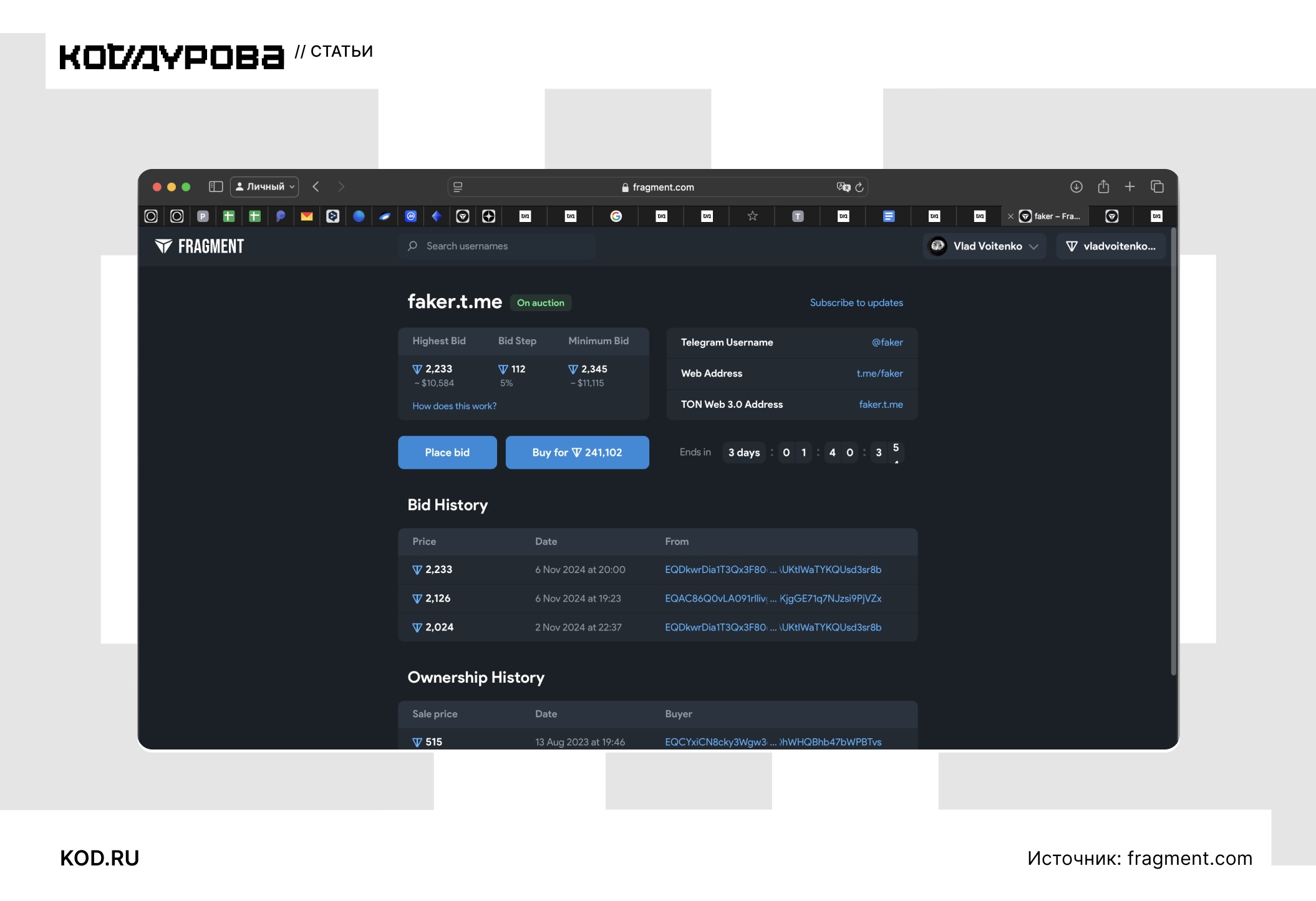
Task: Click the page vertical scrollbar
Action: click(1173, 452)
